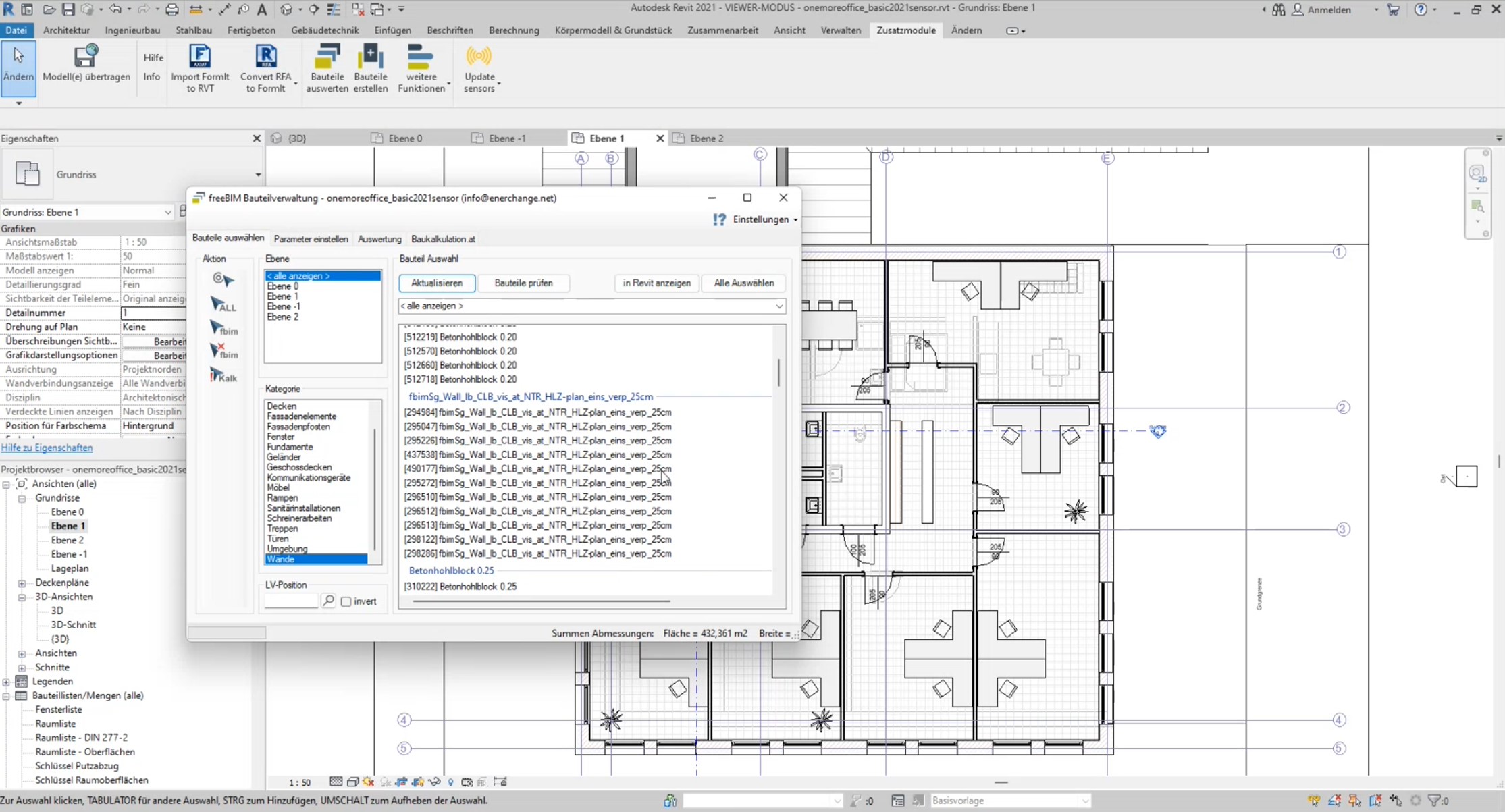
Task: Launch 'Import FormIt to RVT' tool
Action: 200,68
